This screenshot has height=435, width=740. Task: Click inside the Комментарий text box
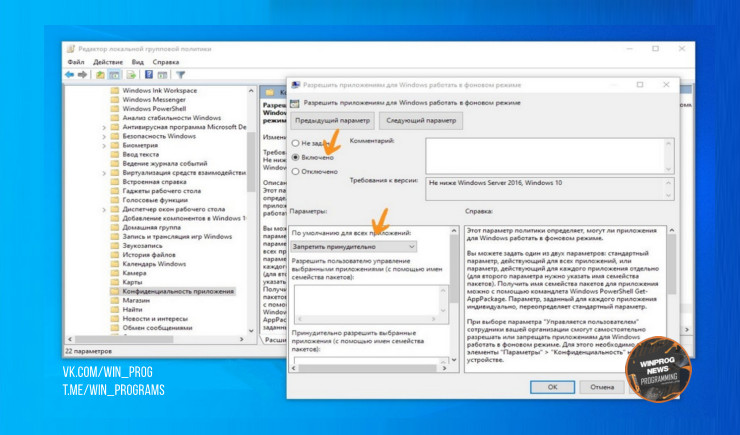(549, 156)
